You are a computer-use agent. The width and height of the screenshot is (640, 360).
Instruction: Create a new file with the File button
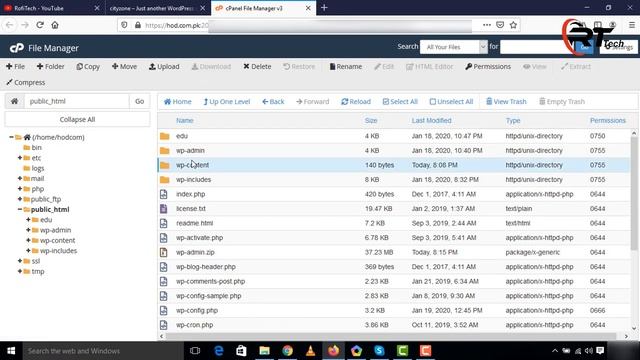point(15,67)
